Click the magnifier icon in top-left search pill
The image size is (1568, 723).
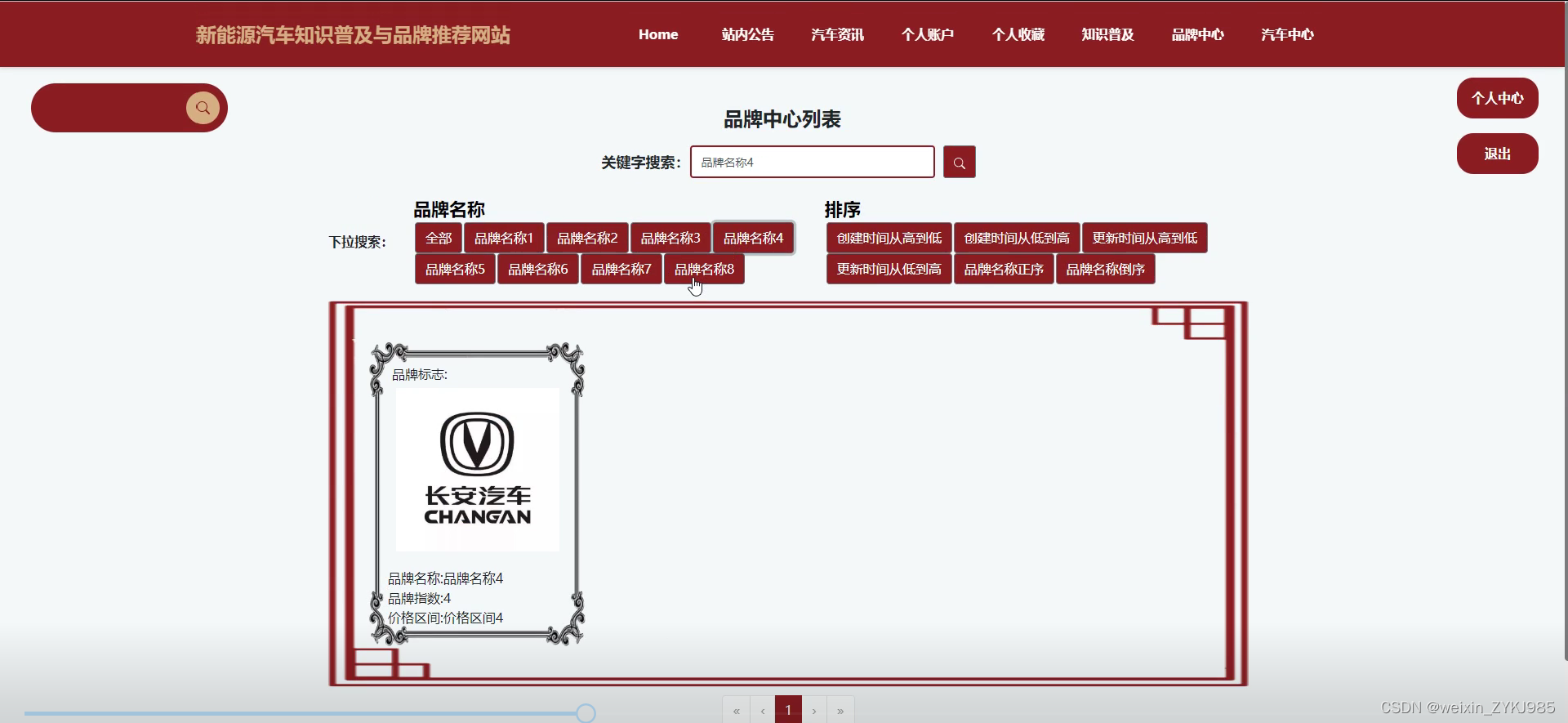click(x=203, y=108)
